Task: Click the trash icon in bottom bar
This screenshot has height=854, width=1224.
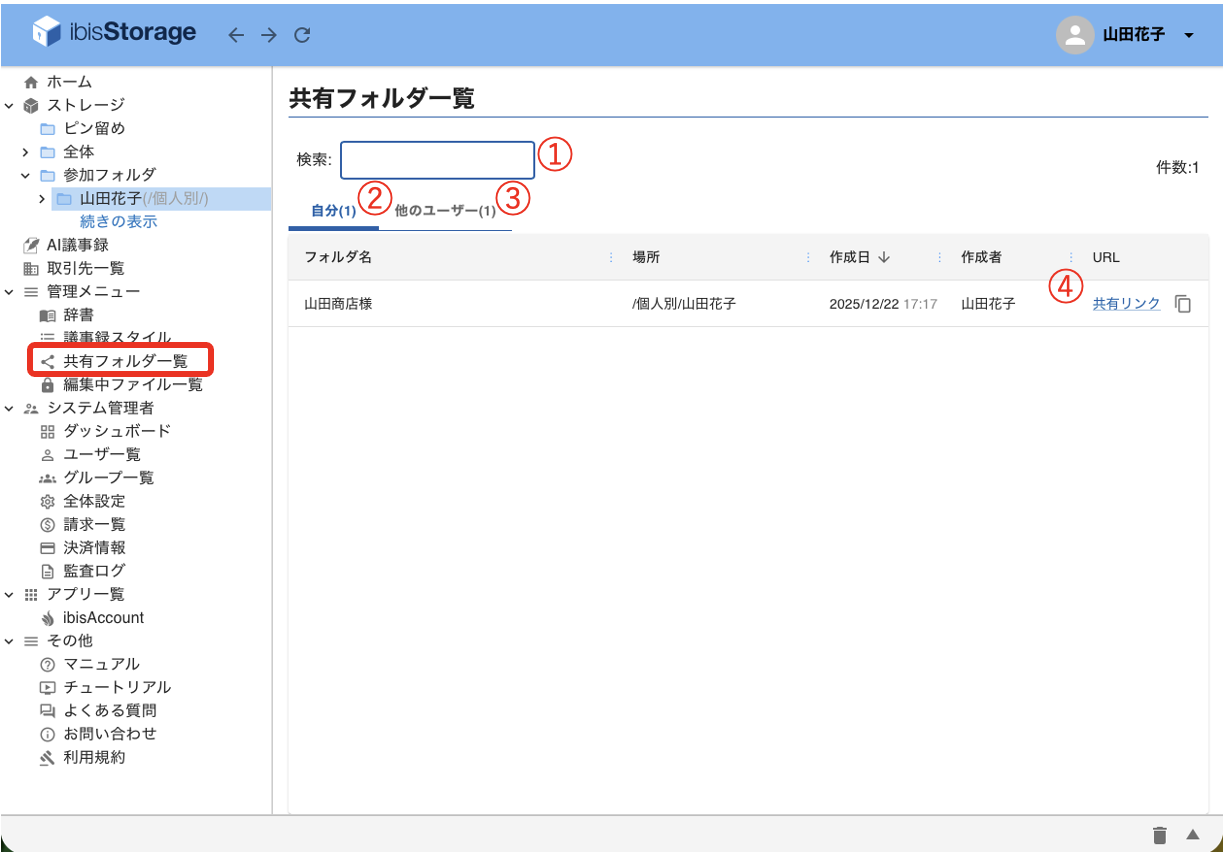Action: [x=1159, y=833]
